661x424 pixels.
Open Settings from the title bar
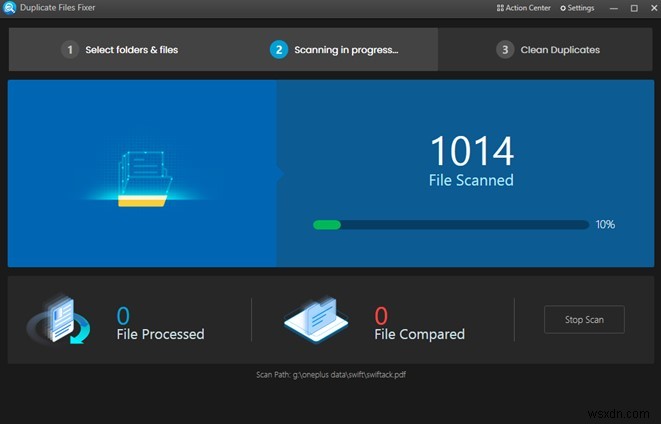pyautogui.click(x=577, y=8)
